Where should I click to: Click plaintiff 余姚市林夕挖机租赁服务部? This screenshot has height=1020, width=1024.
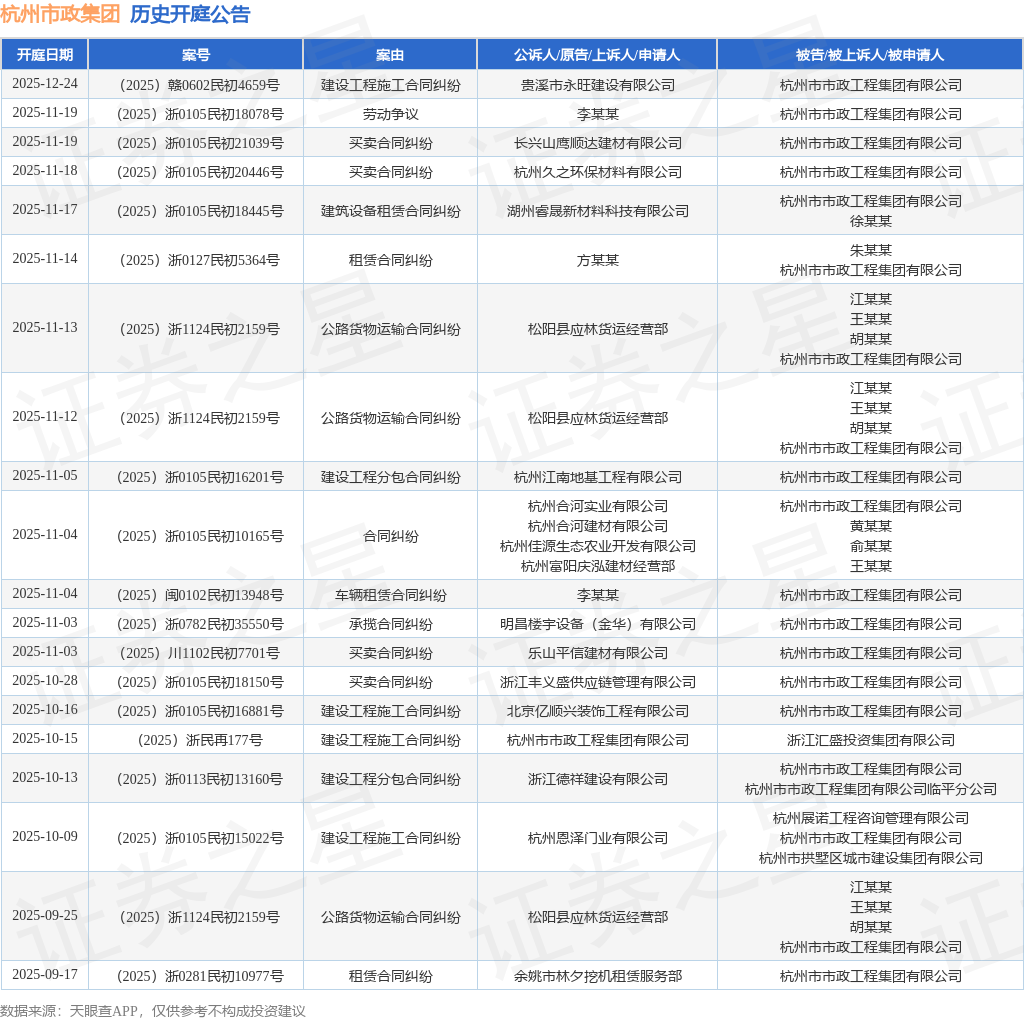tap(598, 976)
